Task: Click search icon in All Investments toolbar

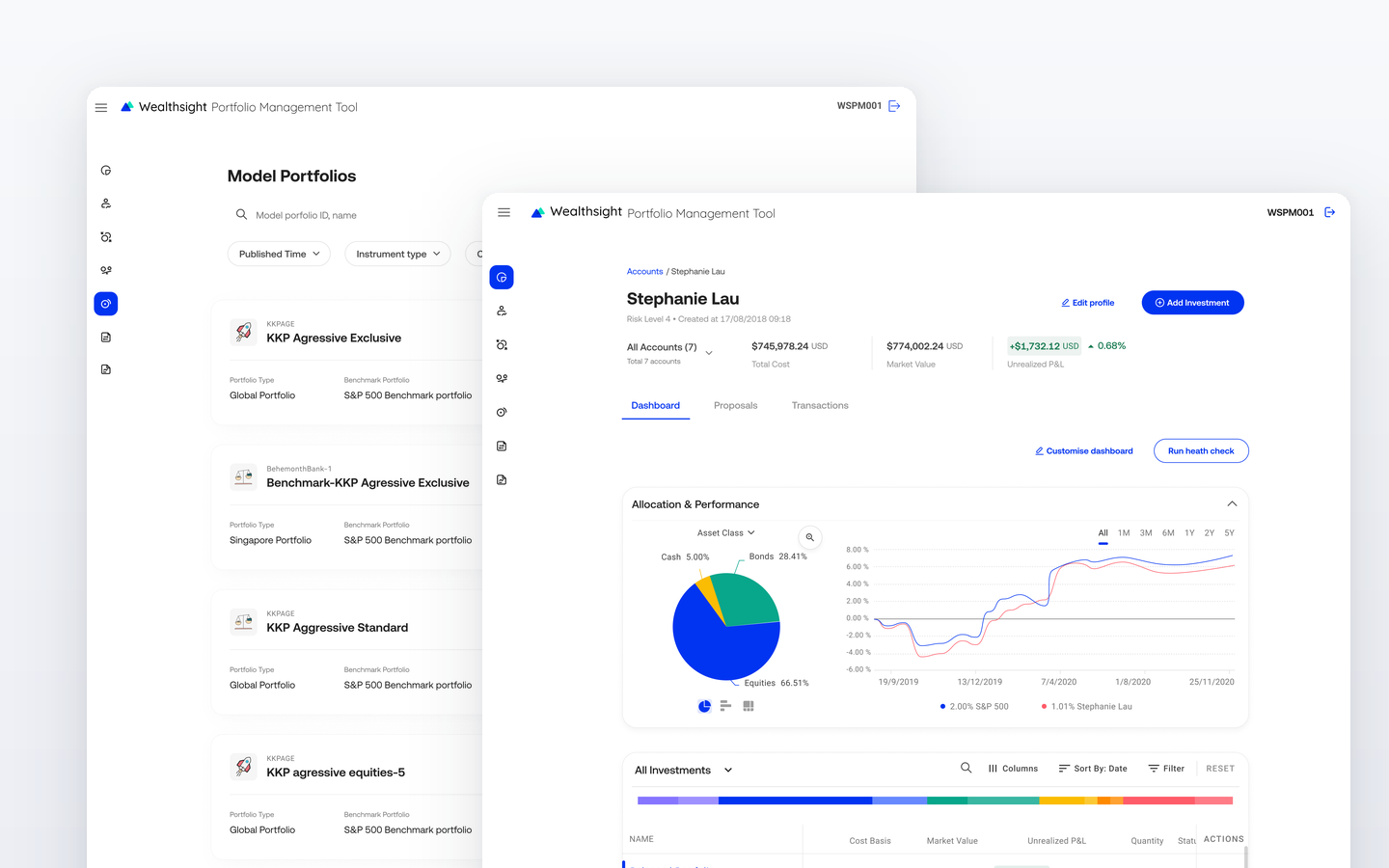Action: [966, 768]
